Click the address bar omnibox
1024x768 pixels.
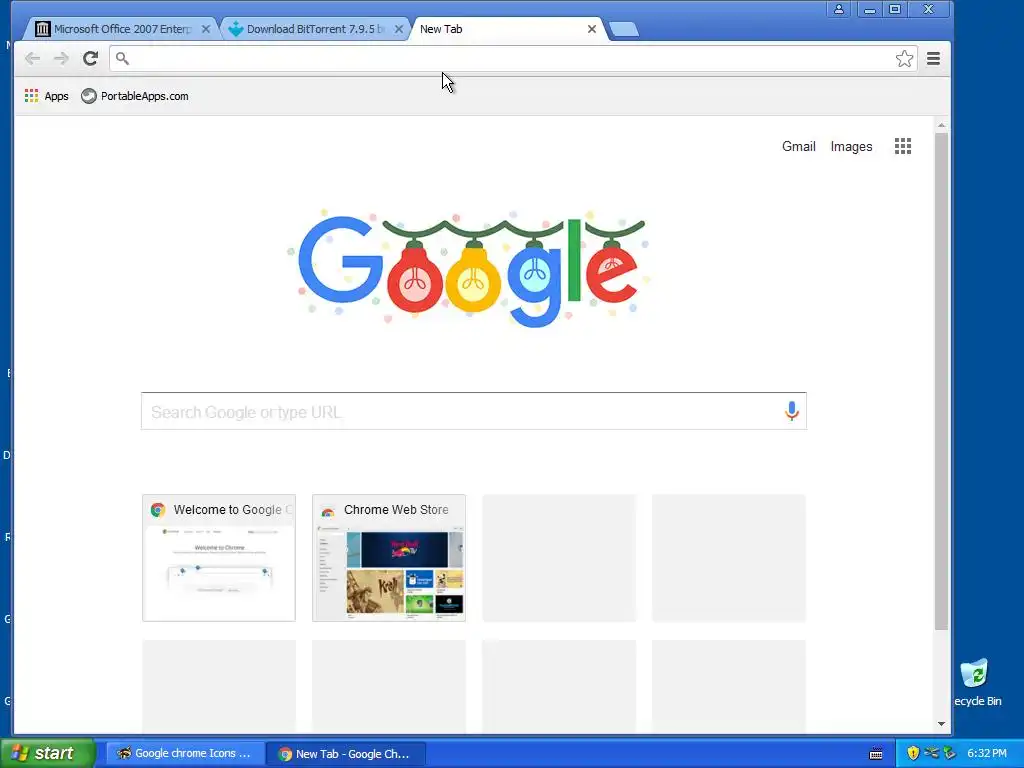coord(513,59)
